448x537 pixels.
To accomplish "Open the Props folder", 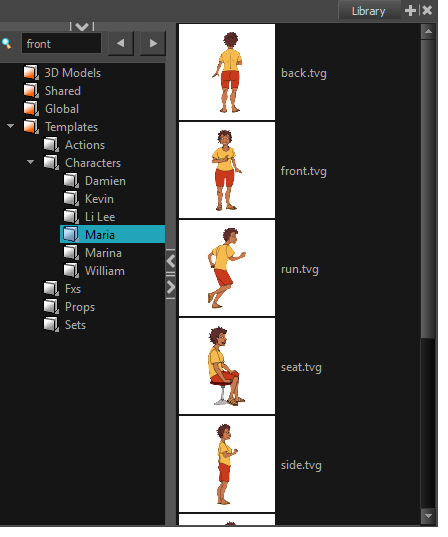I will pyautogui.click(x=80, y=307).
